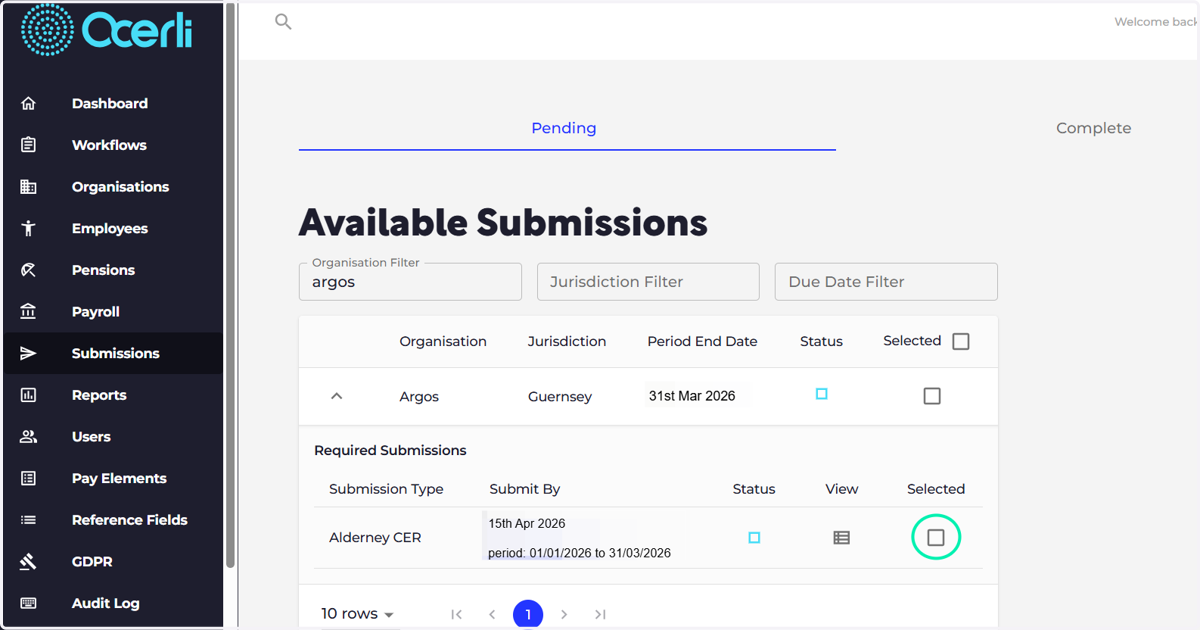This screenshot has height=630, width=1200.
Task: Click the Reports chart icon
Action: 28,395
